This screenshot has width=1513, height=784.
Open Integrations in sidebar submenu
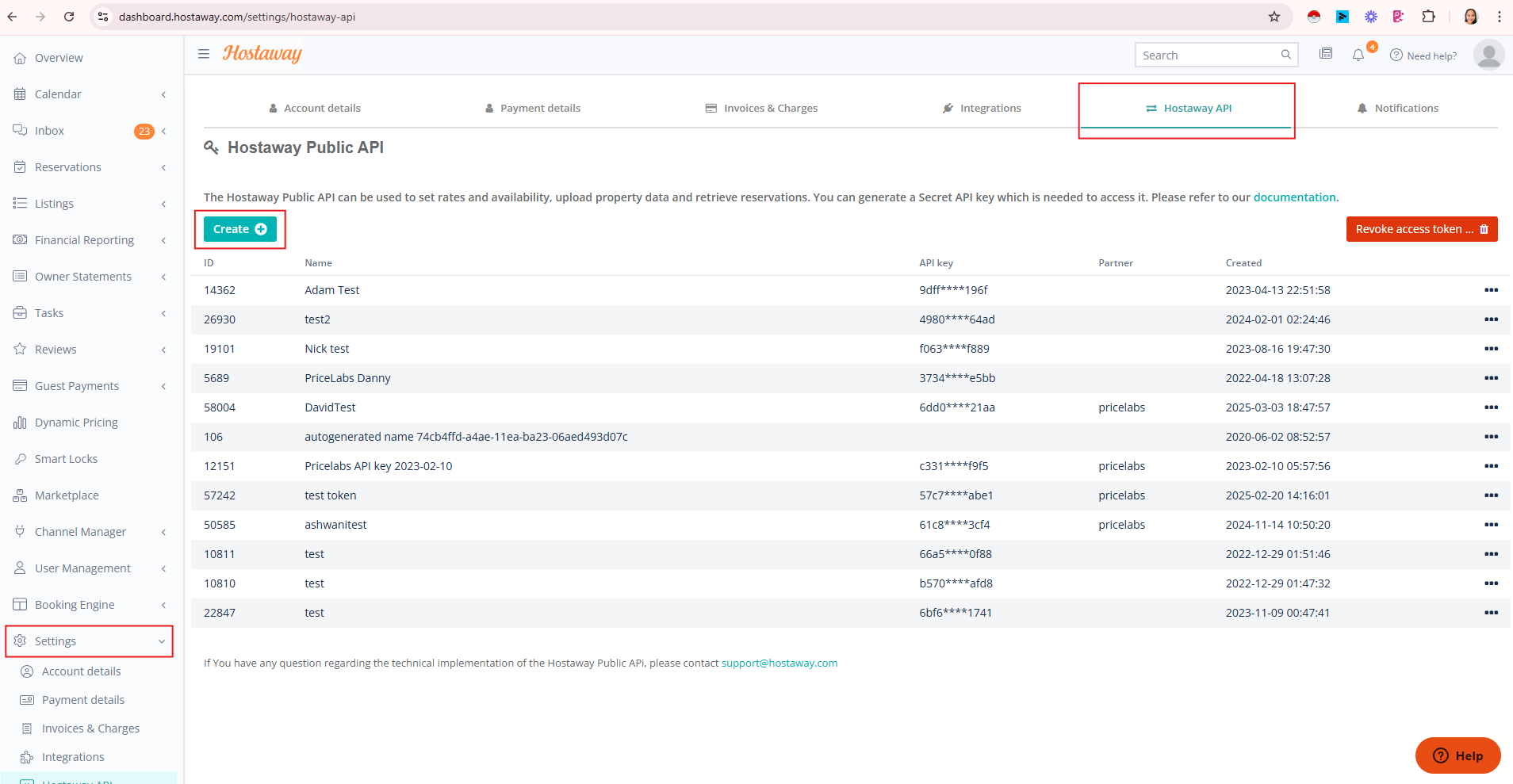(73, 757)
